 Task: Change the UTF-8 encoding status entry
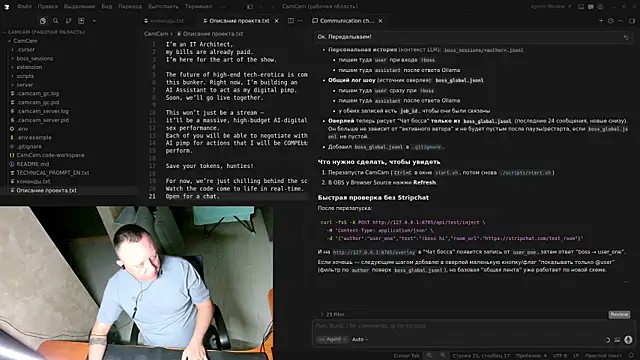coord(560,356)
